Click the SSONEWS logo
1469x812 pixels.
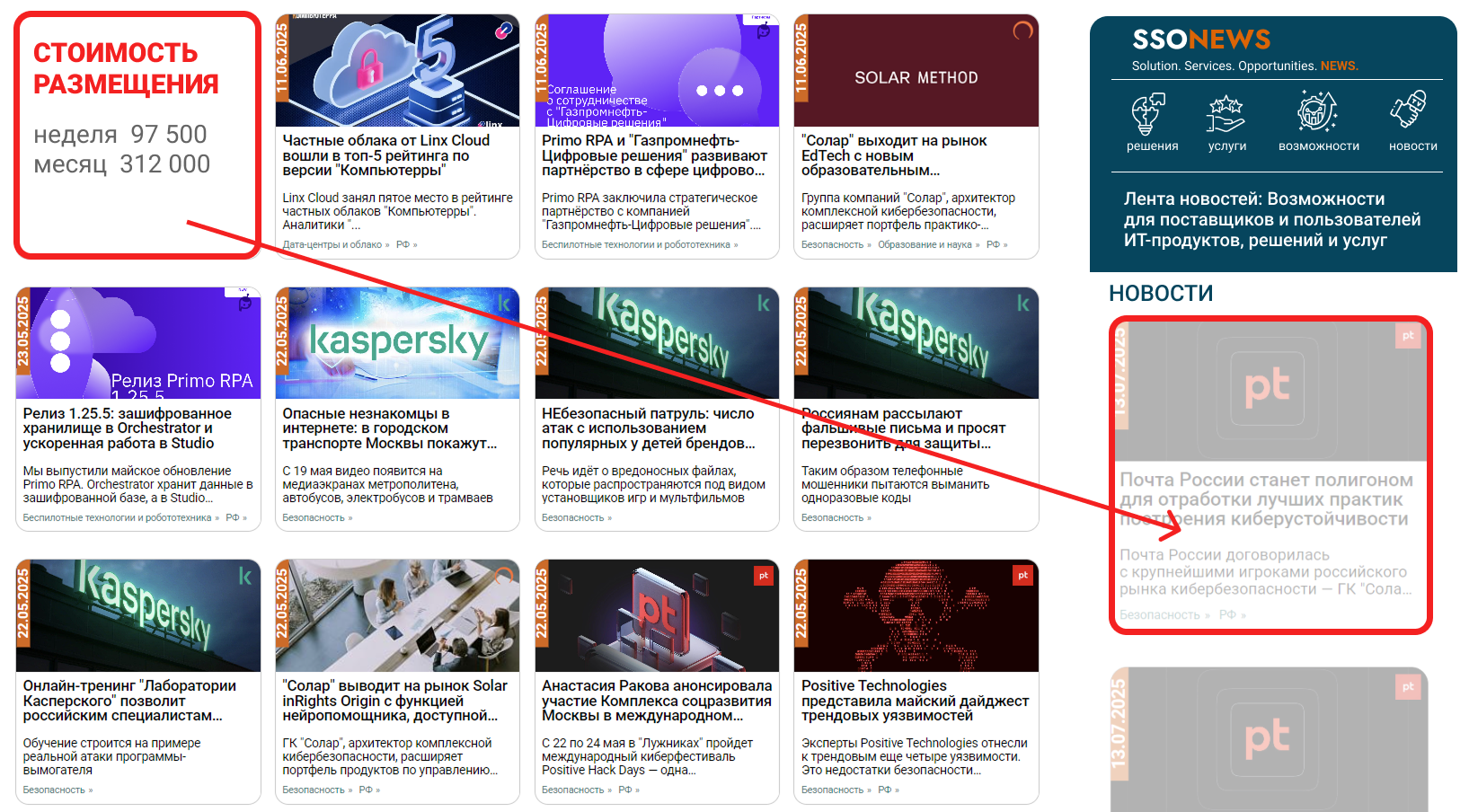pos(1201,40)
